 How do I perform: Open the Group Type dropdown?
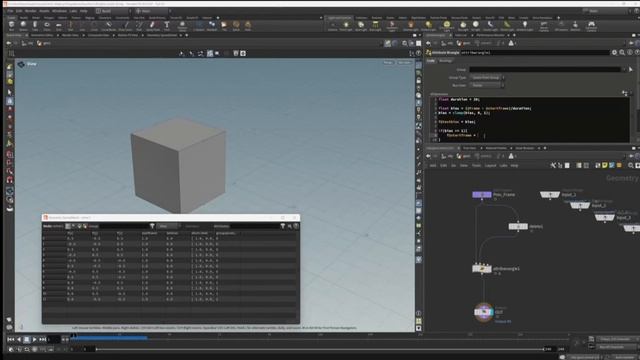coord(487,78)
